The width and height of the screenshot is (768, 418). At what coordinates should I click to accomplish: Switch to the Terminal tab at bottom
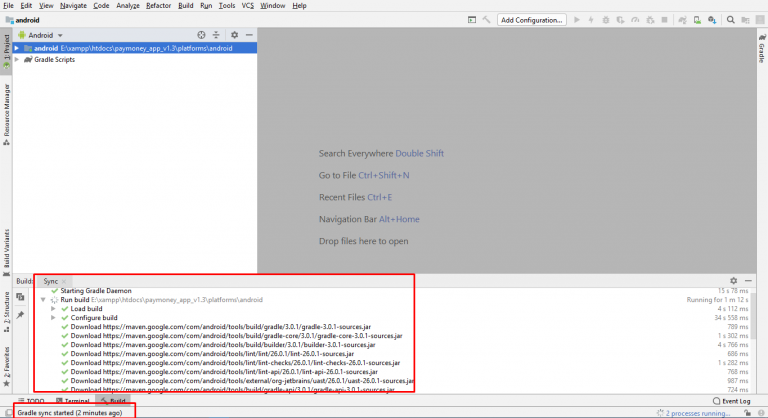click(76, 400)
